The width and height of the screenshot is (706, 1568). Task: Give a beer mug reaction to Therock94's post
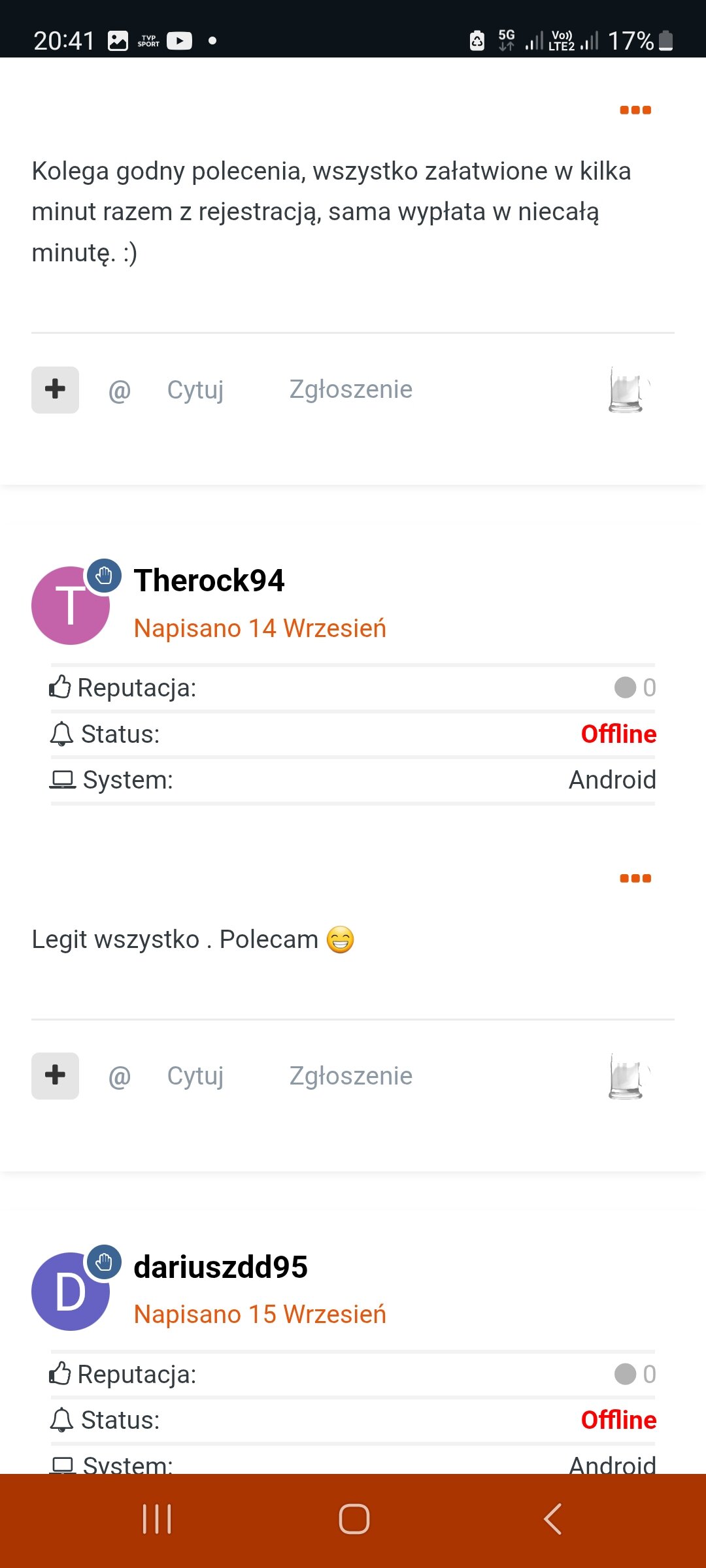[627, 1076]
